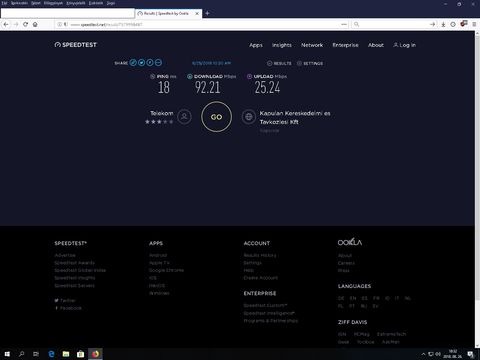Open the Results button
This screenshot has height=360, width=480.
[279, 63]
